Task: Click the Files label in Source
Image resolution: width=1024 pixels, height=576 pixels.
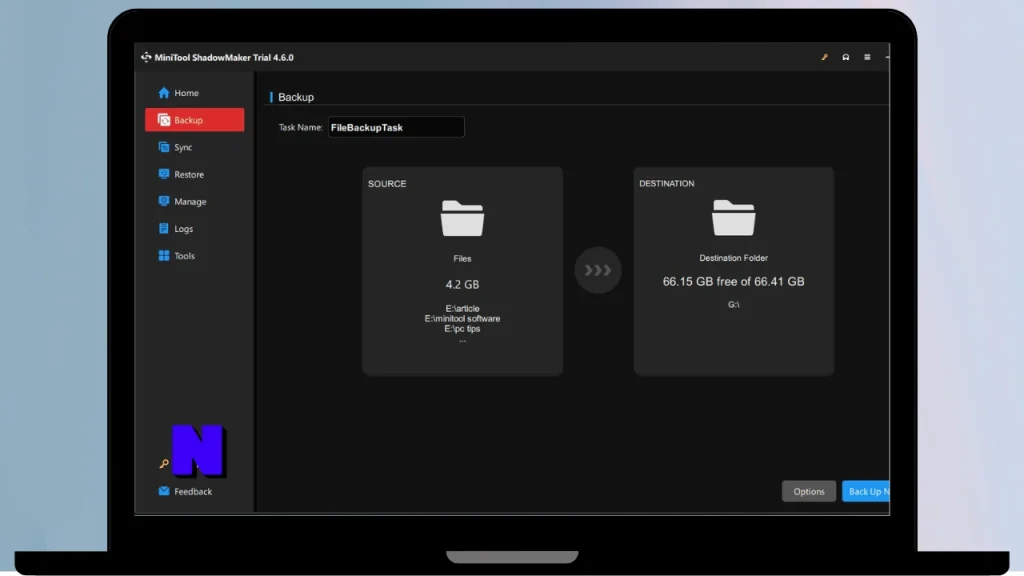Action: point(462,259)
